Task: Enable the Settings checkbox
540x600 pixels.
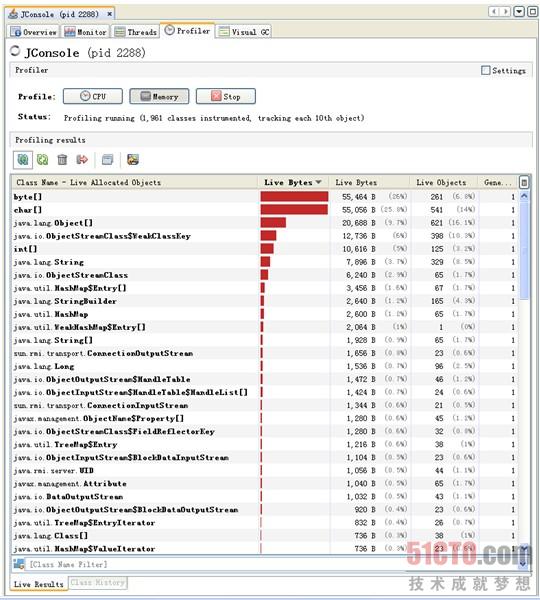Action: 485,70
